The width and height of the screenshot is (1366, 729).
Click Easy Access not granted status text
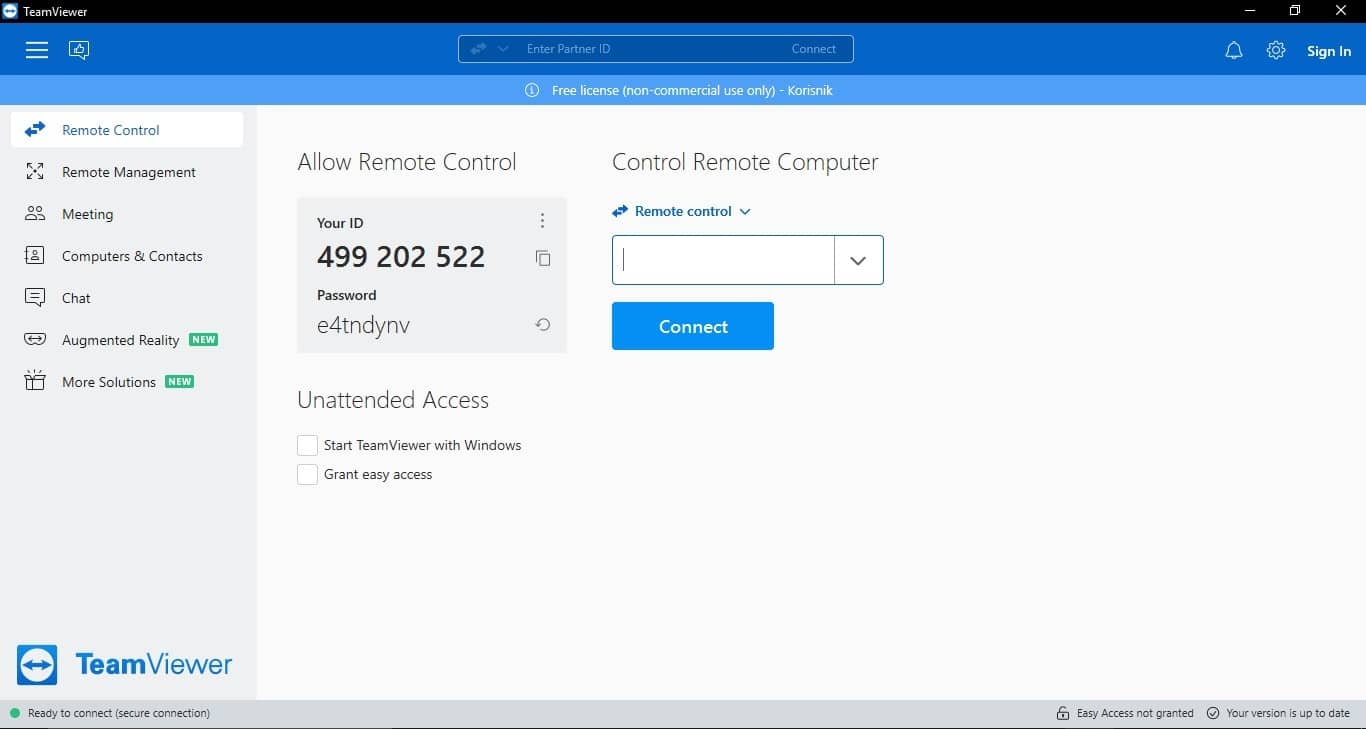[x=1135, y=713]
